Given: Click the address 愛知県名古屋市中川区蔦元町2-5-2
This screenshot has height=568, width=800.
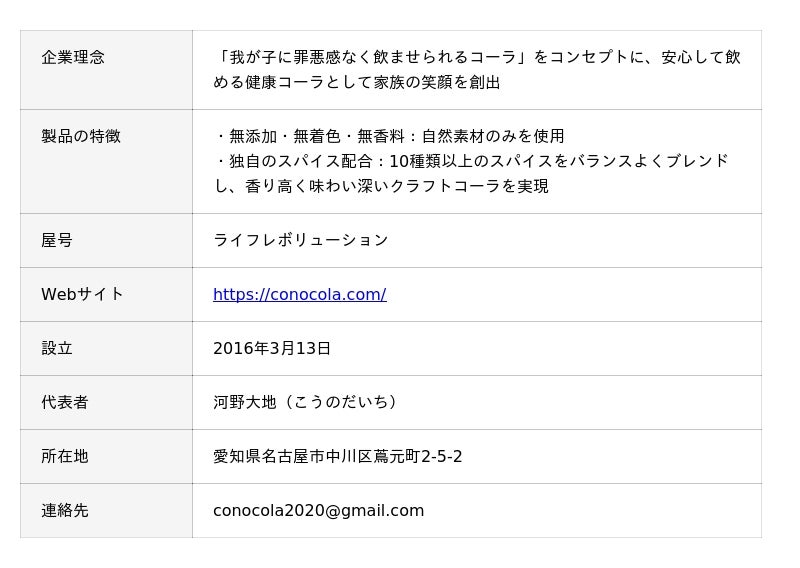Looking at the screenshot, I should [337, 456].
